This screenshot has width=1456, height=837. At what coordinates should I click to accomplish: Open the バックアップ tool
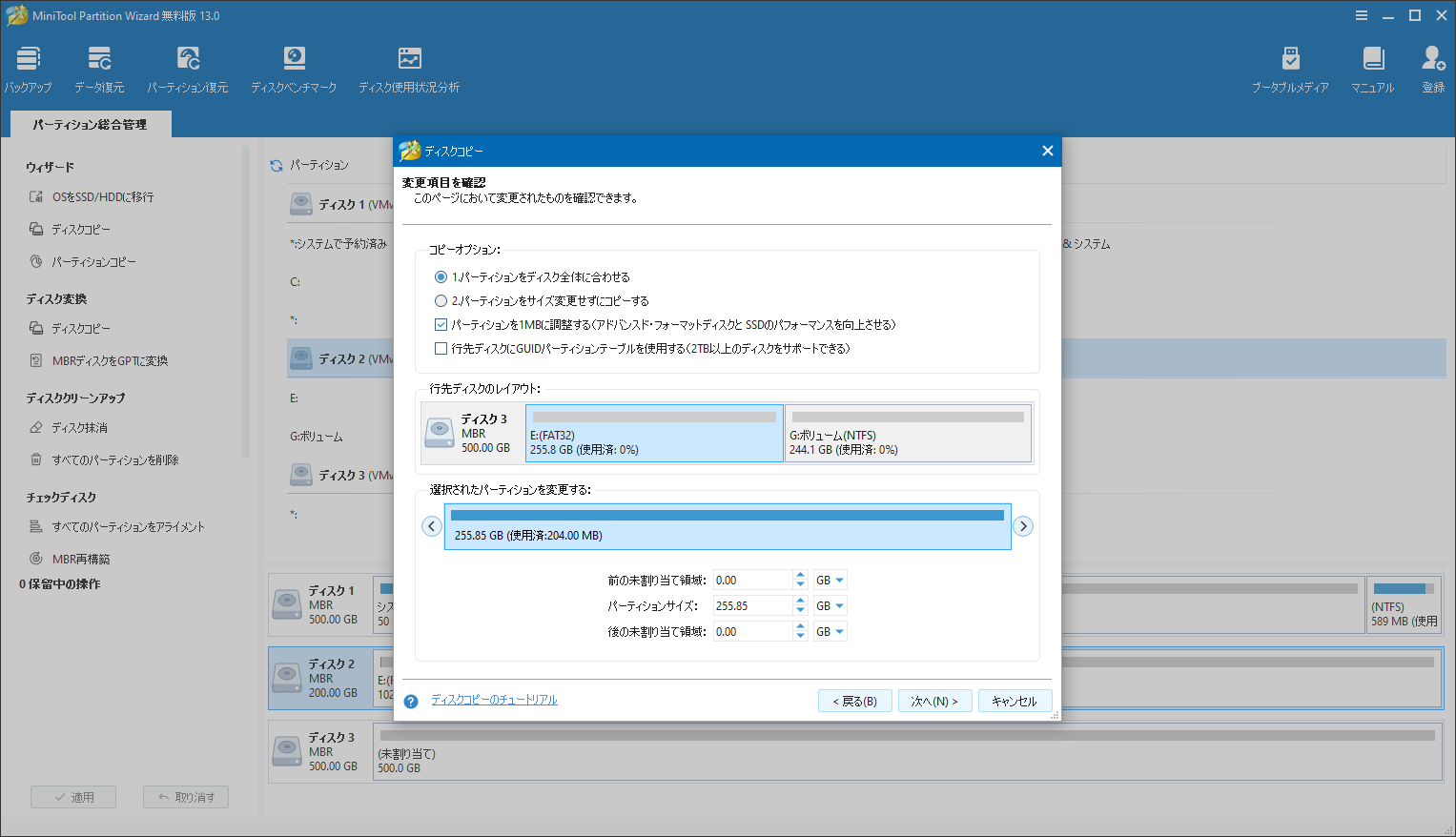(27, 67)
